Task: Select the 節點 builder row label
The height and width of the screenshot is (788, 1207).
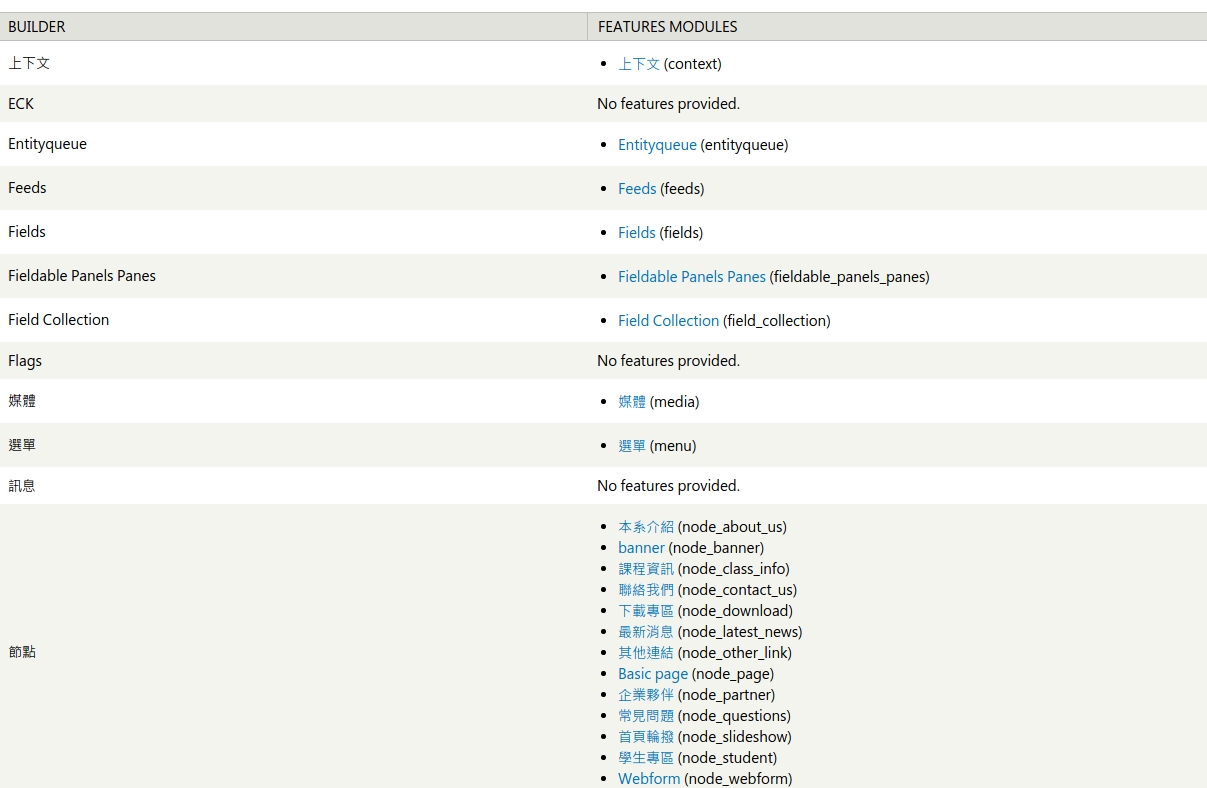Action: coord(22,652)
